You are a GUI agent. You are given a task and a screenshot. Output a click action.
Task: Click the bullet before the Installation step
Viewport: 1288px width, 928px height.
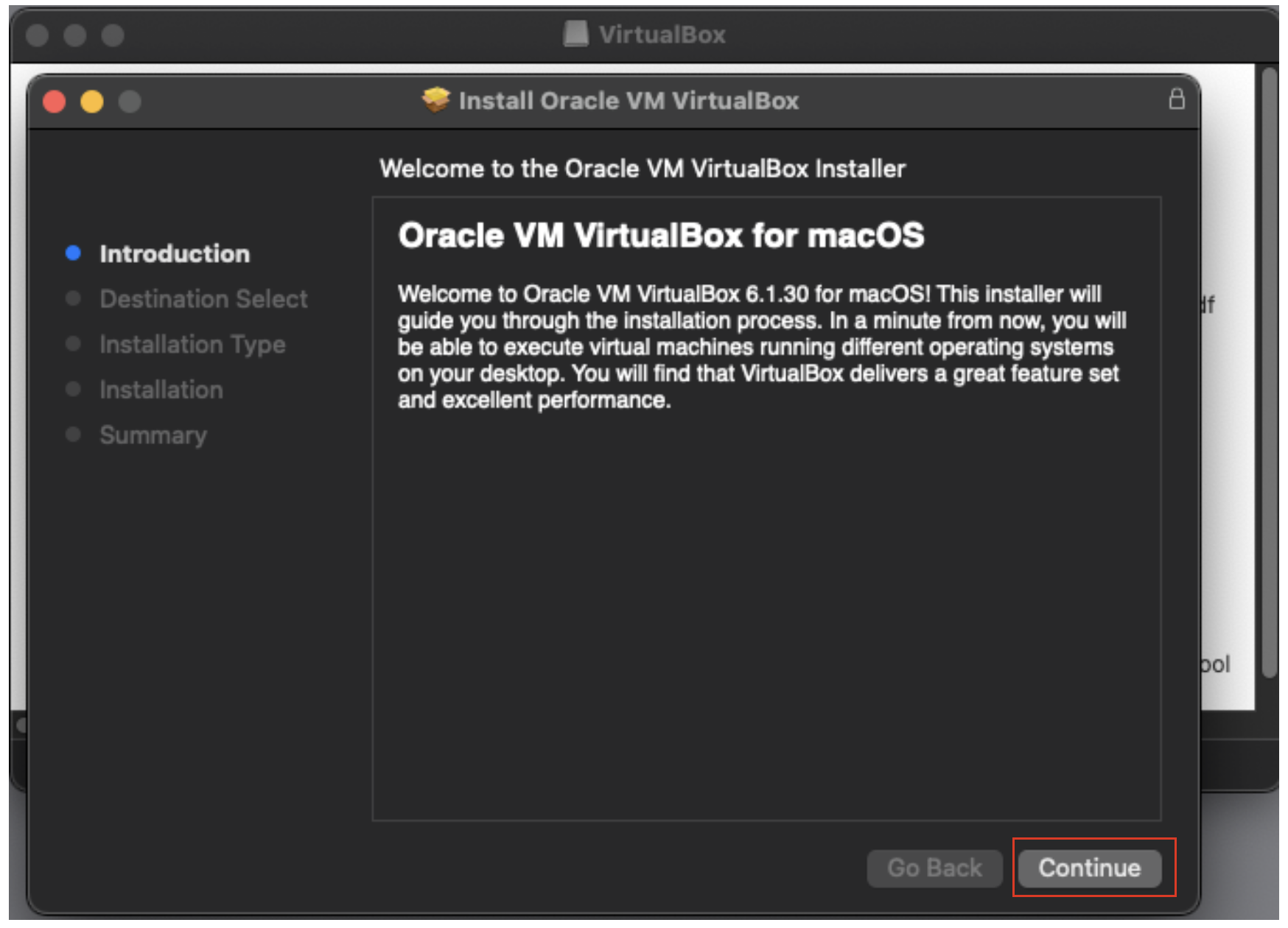tap(73, 389)
